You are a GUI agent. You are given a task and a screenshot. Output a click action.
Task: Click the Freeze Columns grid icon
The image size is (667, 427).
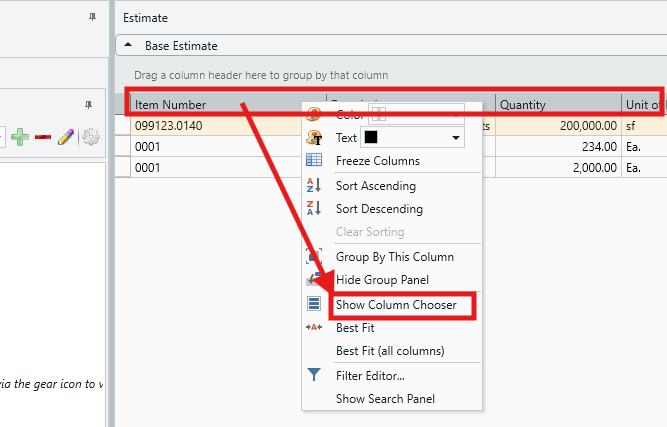pos(314,161)
